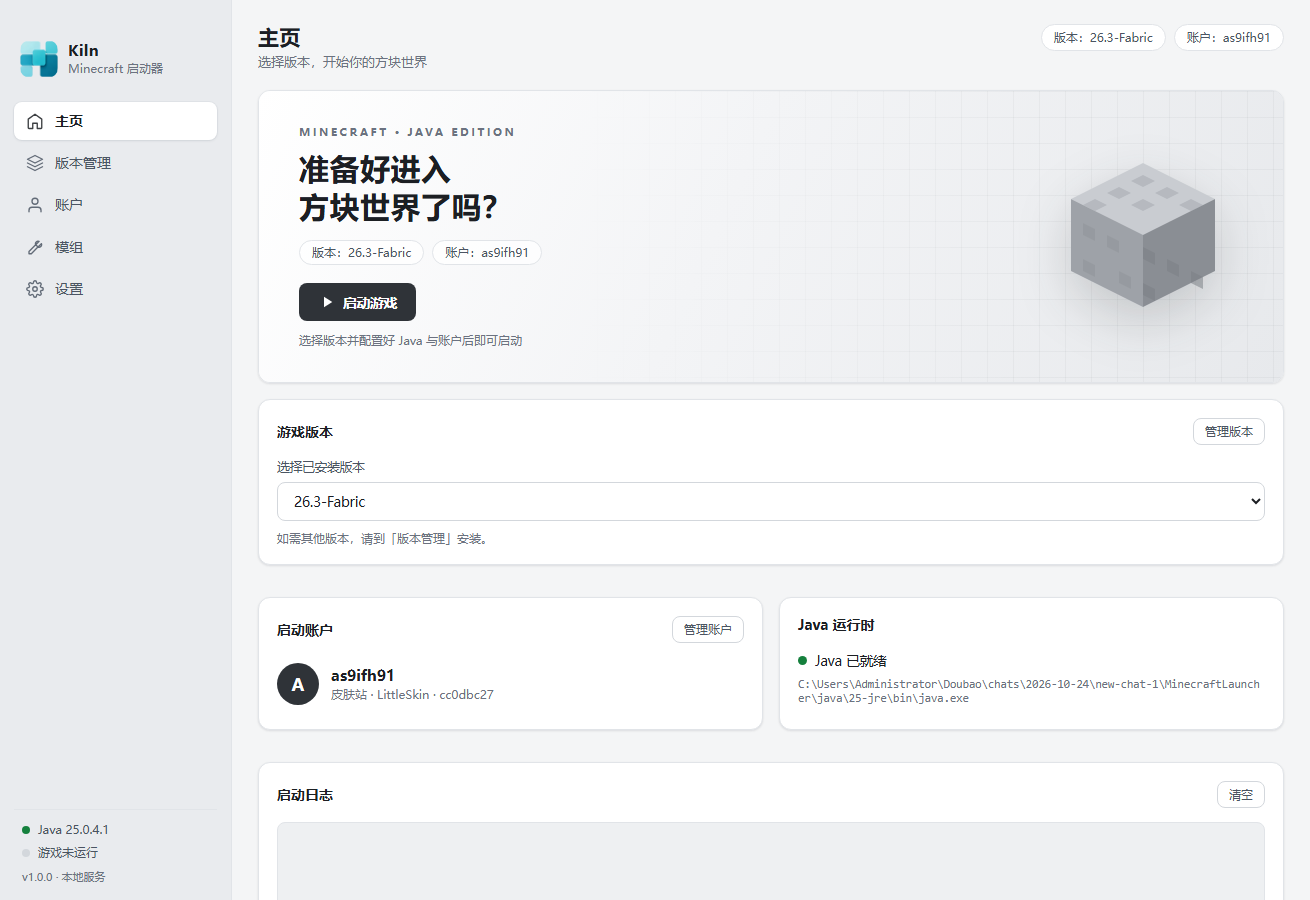Click v1.0.0 · 本地服务 footer text
Image resolution: width=1310 pixels, height=900 pixels.
pyautogui.click(x=64, y=877)
